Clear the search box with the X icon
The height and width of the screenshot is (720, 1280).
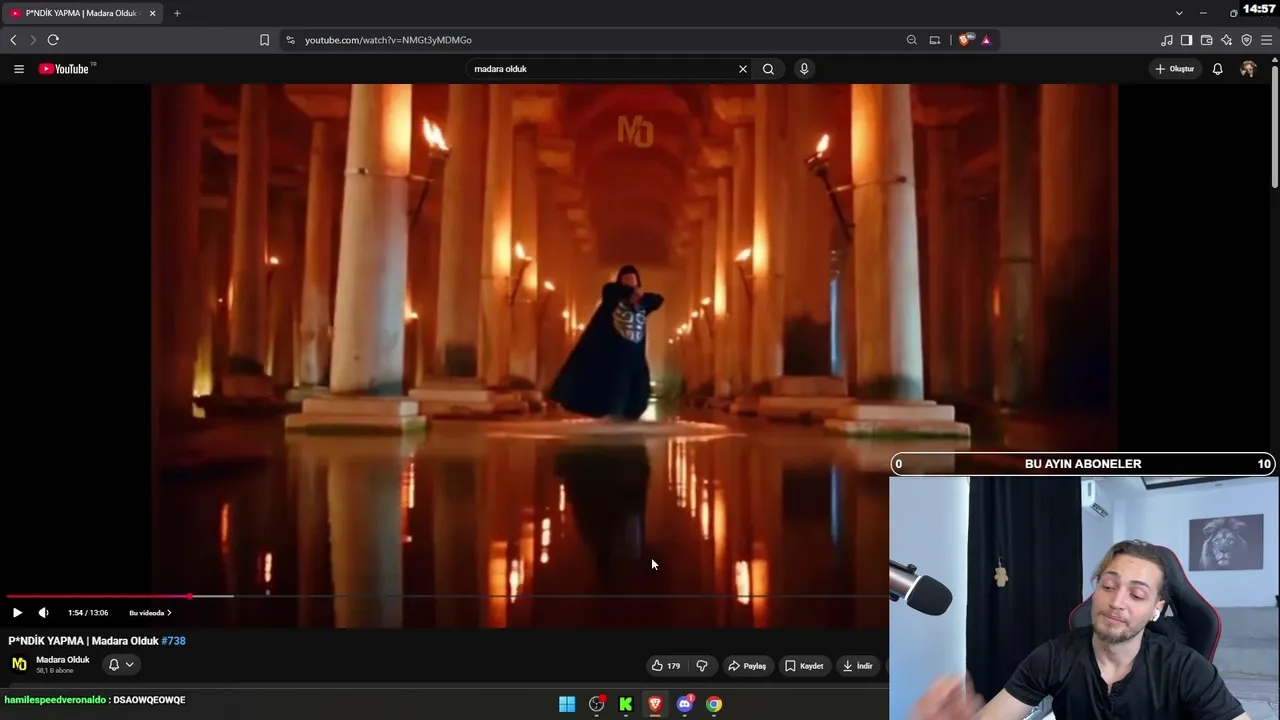[743, 69]
